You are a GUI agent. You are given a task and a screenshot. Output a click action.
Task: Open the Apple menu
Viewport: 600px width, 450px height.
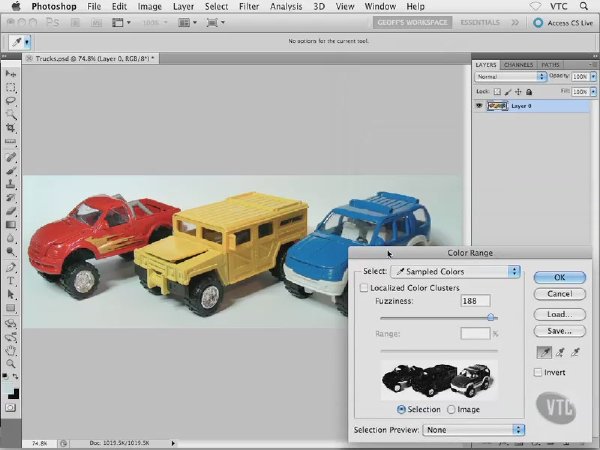tap(16, 6)
